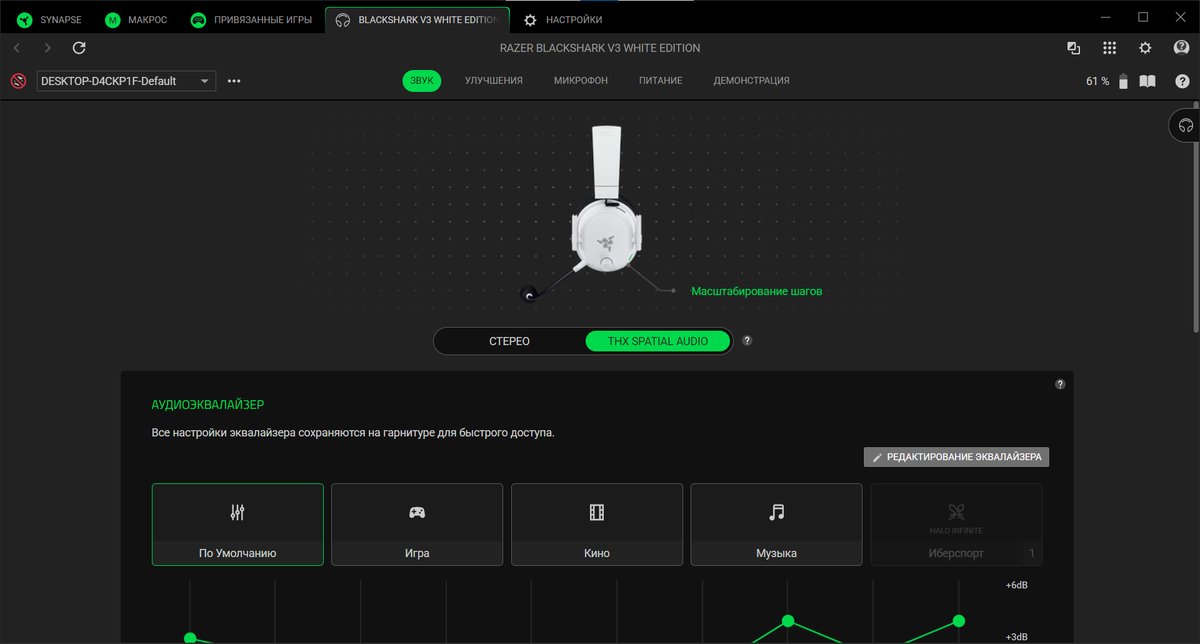Click РЕДАКТИРОВАНИЕ ЭКВАЛАЙЗЕРА button
The image size is (1200, 644).
956,457
